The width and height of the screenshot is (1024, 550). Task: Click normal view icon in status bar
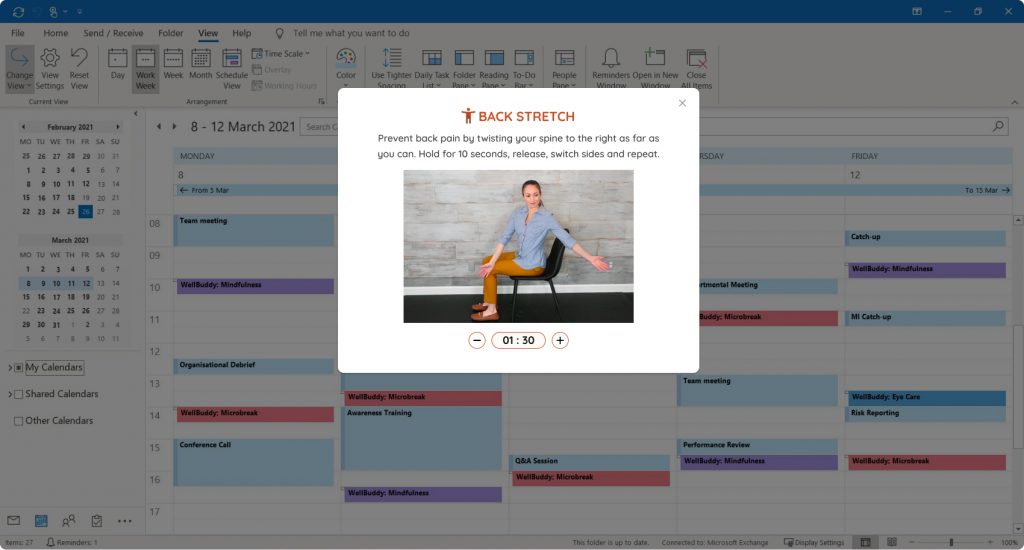pyautogui.click(x=865, y=542)
